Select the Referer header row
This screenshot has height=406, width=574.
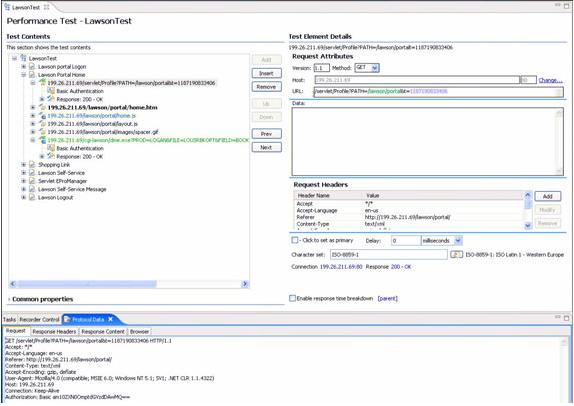pos(409,217)
